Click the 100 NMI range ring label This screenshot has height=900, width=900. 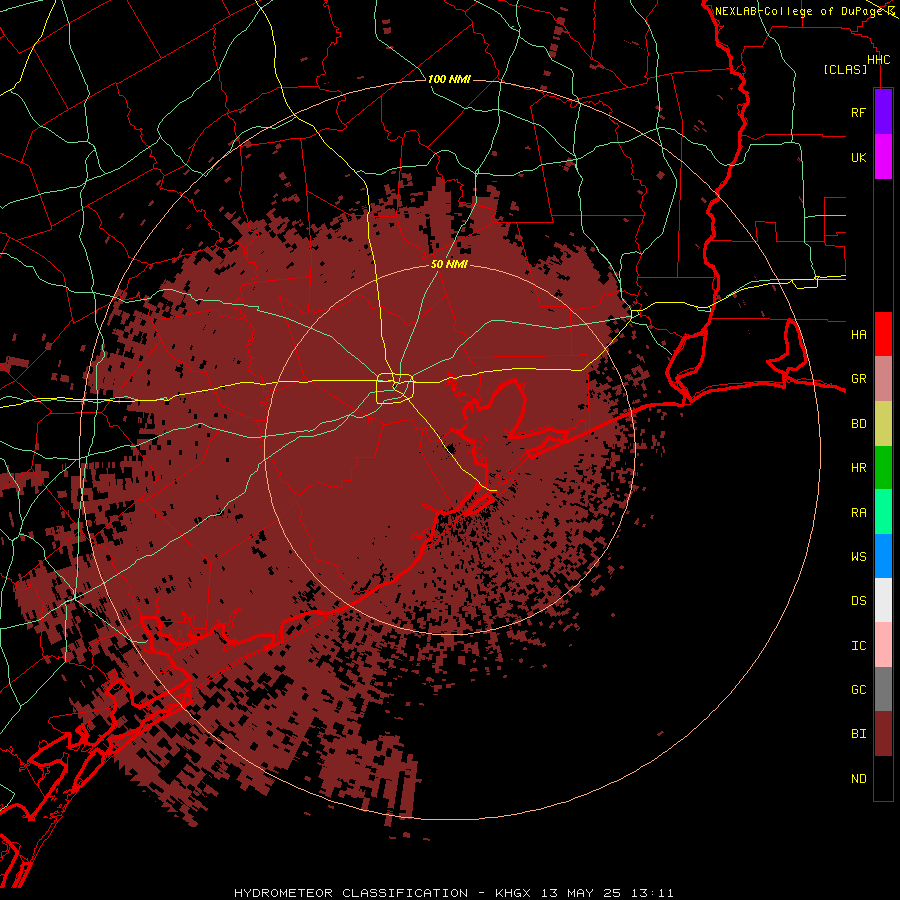pyautogui.click(x=449, y=79)
